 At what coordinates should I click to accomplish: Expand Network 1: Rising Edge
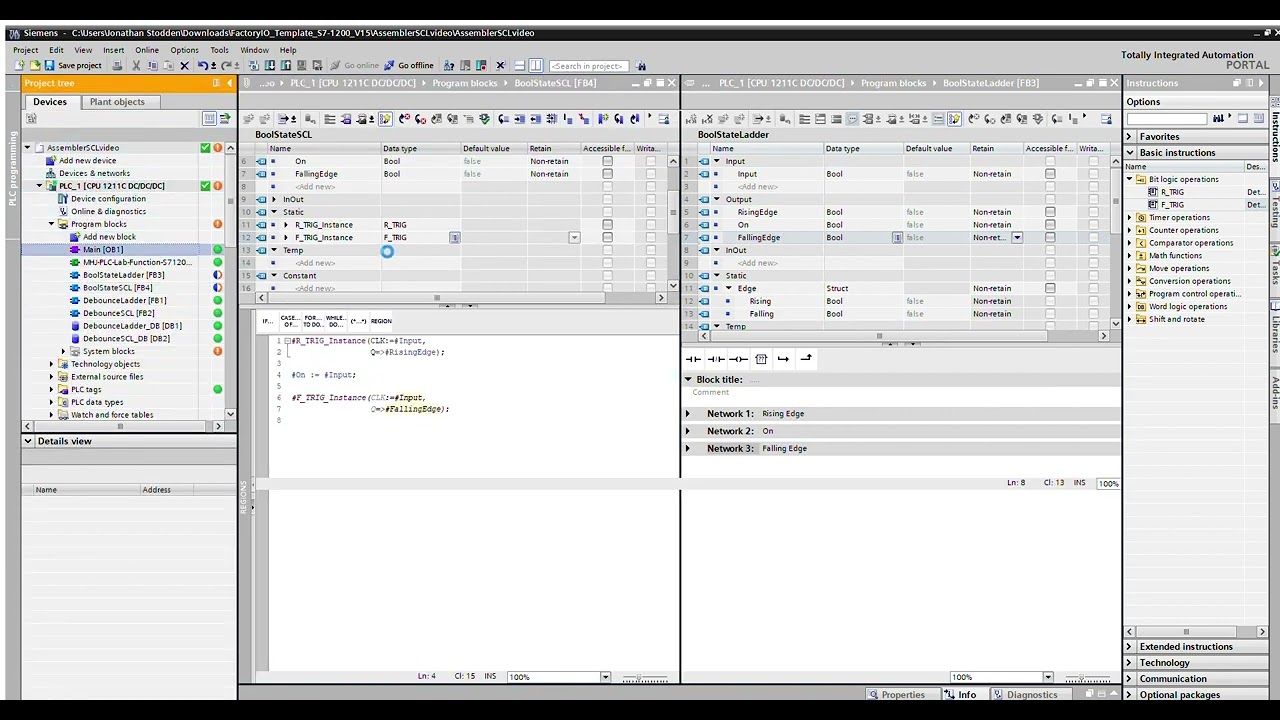click(x=687, y=413)
